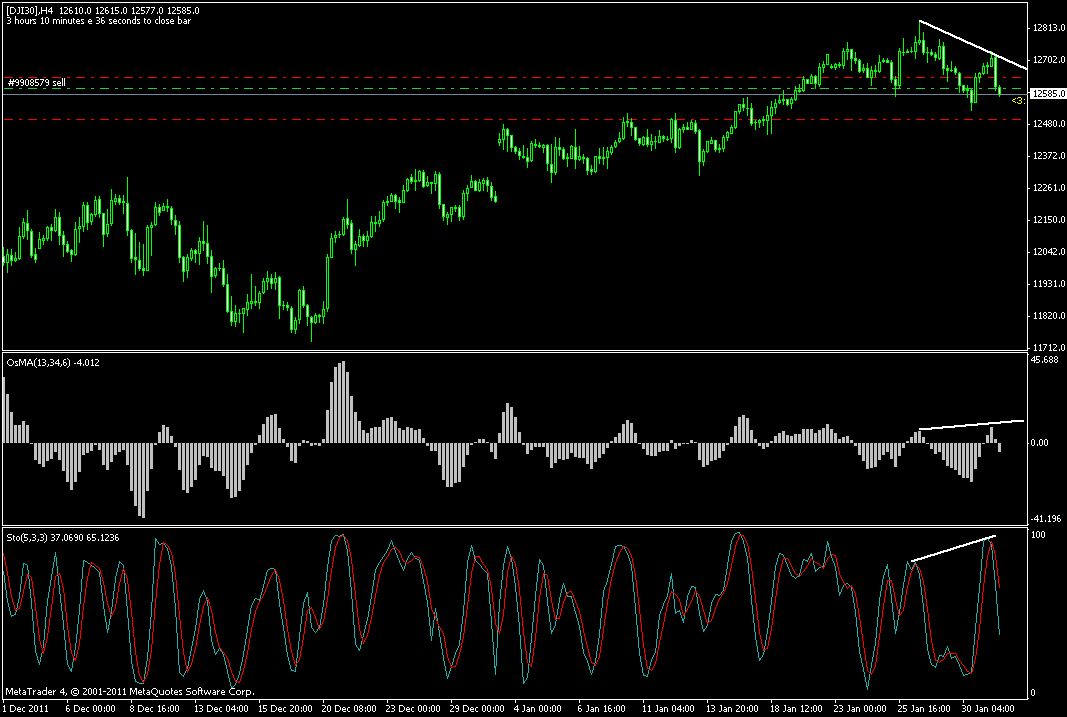The height and width of the screenshot is (717, 1067).
Task: Select the uppermost red dashed horizontal line
Action: coord(514,78)
